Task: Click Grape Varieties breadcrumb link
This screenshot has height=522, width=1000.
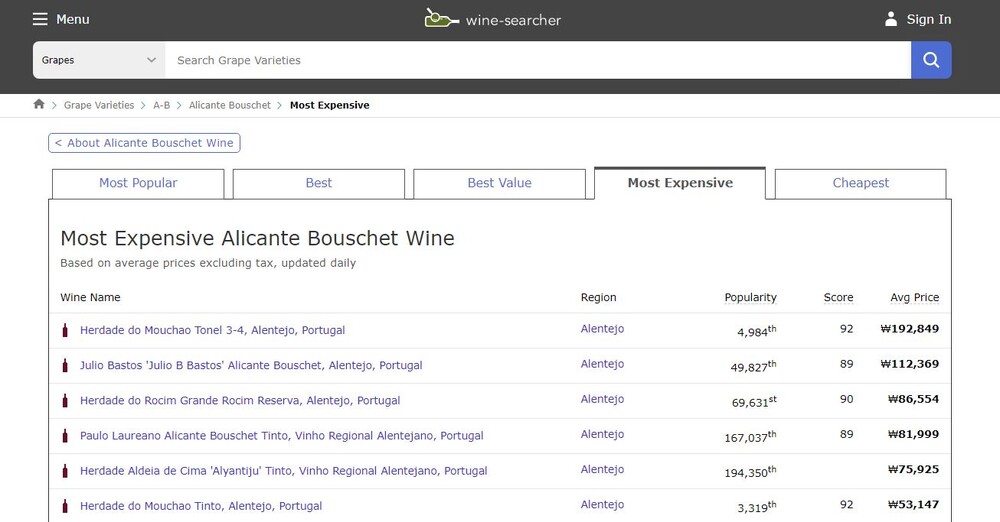Action: click(x=99, y=105)
